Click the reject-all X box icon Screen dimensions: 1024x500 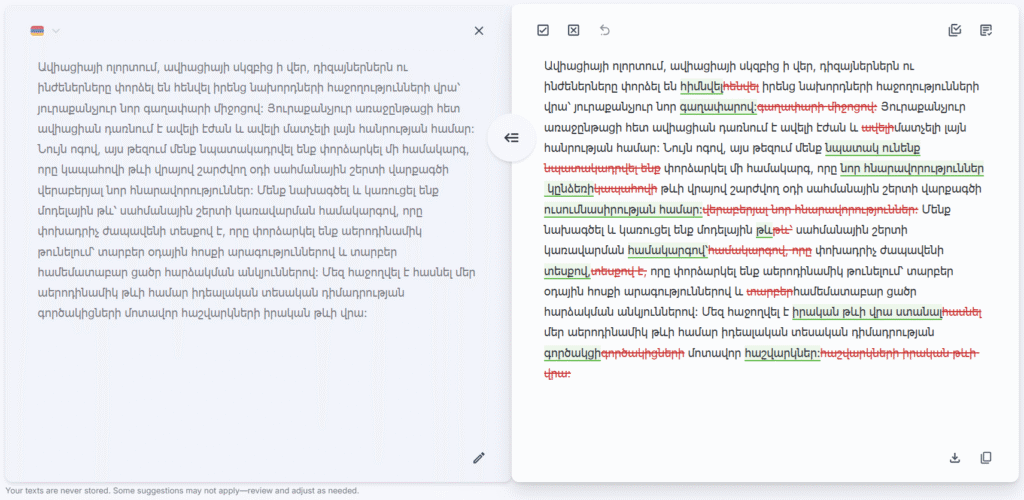tap(573, 31)
